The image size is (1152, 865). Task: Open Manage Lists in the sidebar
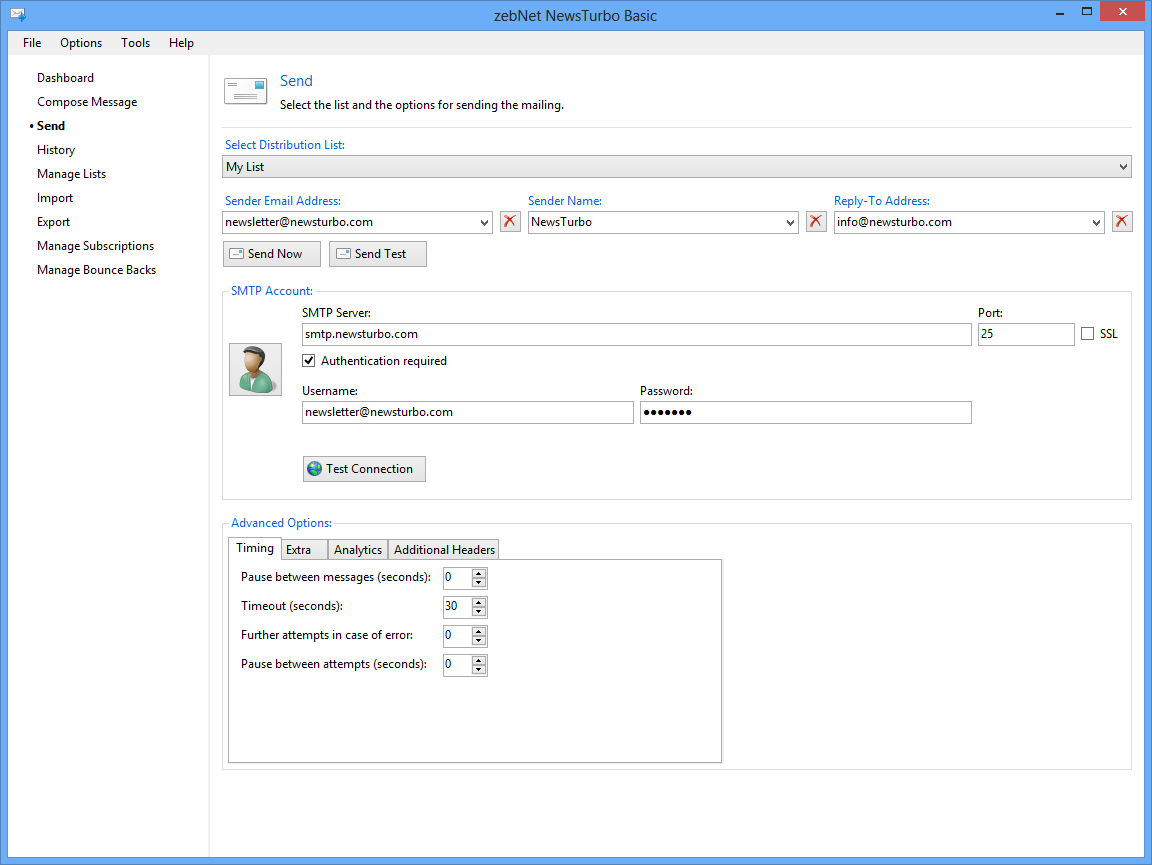(x=71, y=174)
